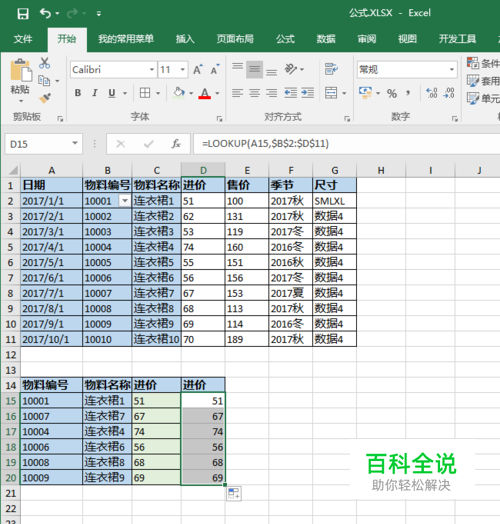This screenshot has height=524, width=500.
Task: Align text left
Action: [238, 93]
